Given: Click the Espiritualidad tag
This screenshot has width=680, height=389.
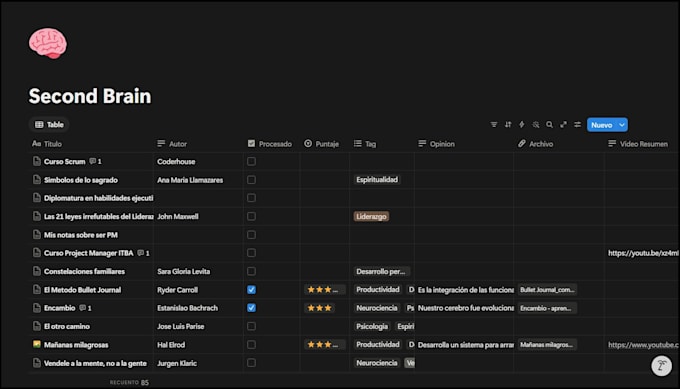Looking at the screenshot, I should (377, 180).
